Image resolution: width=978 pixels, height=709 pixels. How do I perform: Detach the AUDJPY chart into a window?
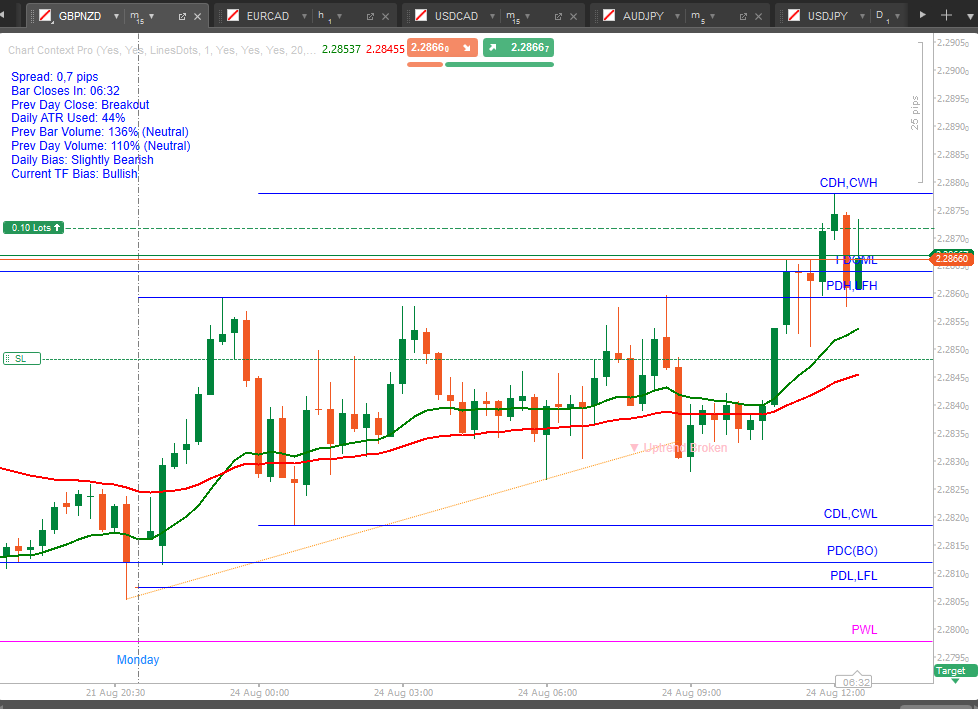coord(743,17)
